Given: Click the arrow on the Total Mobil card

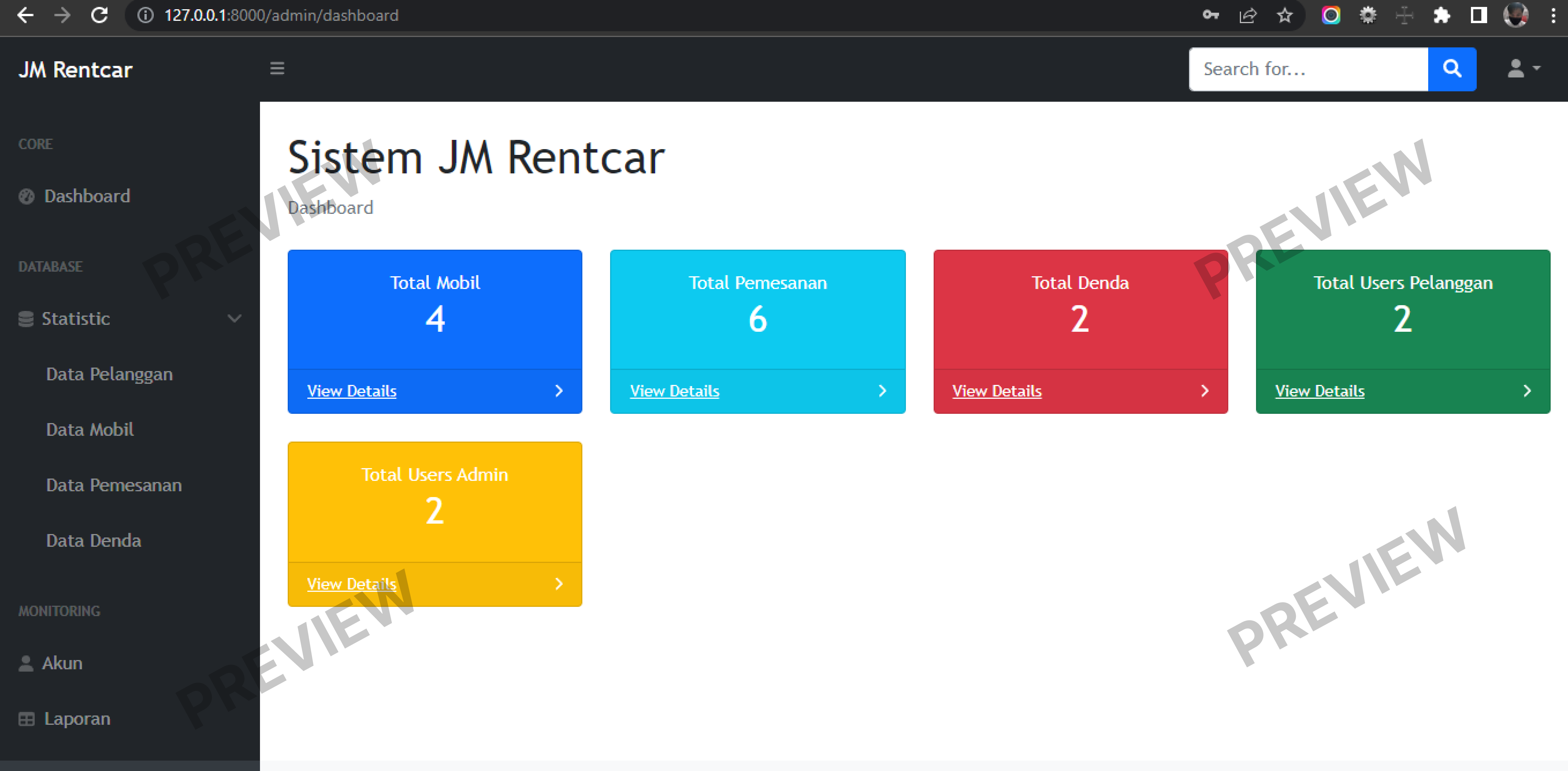Looking at the screenshot, I should coord(559,391).
